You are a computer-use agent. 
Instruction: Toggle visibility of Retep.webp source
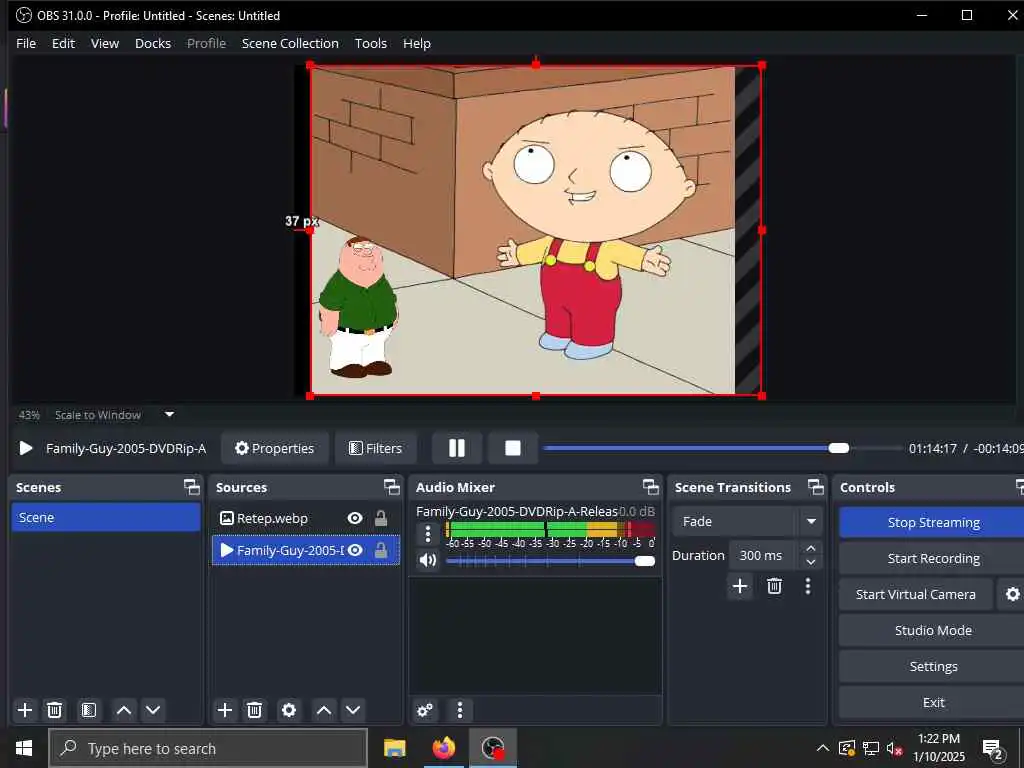tap(355, 518)
